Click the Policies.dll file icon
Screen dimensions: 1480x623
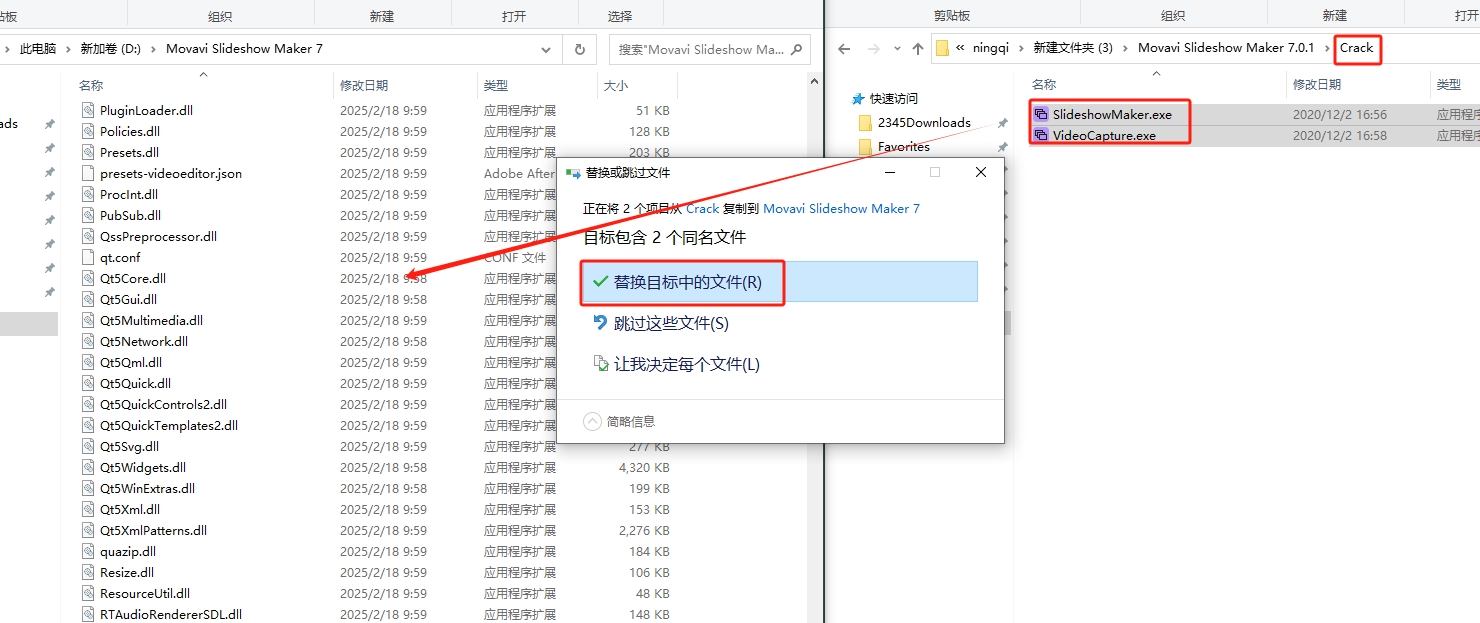(88, 131)
